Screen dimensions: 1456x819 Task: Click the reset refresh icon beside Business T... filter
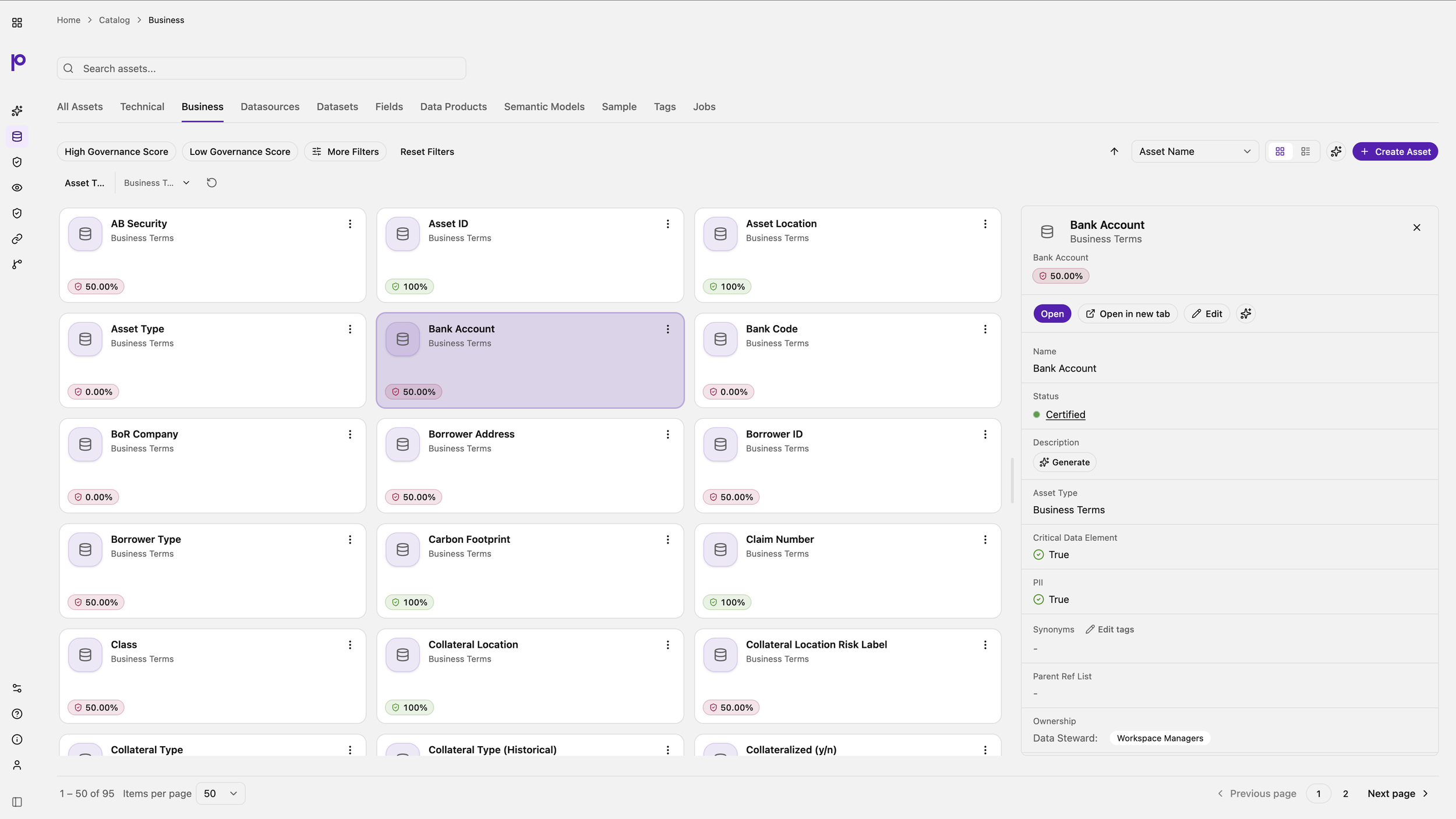coord(211,183)
